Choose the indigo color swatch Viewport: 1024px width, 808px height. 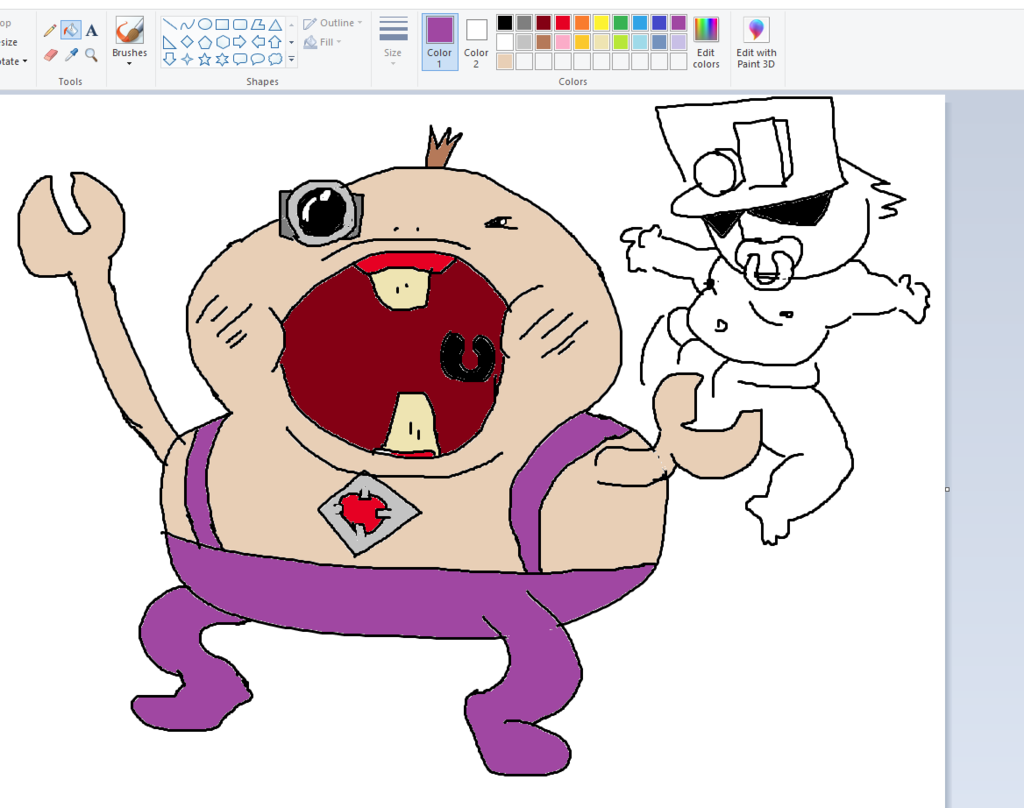660,23
